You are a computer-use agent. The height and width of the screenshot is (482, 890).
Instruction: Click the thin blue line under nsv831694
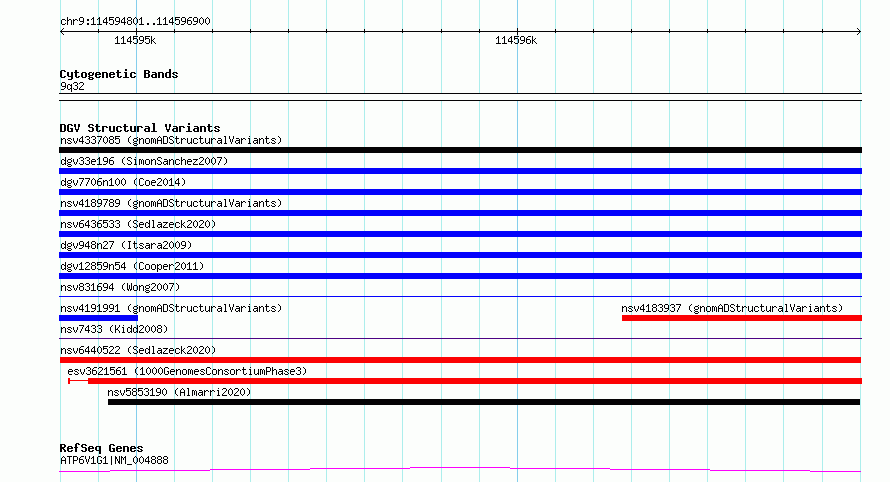460,296
